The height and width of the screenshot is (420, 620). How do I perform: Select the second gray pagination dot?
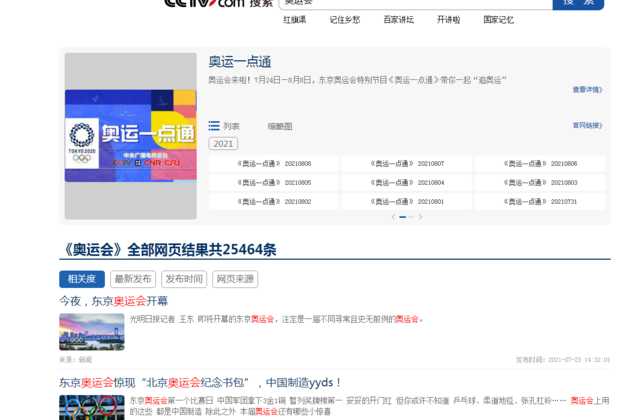411,217
